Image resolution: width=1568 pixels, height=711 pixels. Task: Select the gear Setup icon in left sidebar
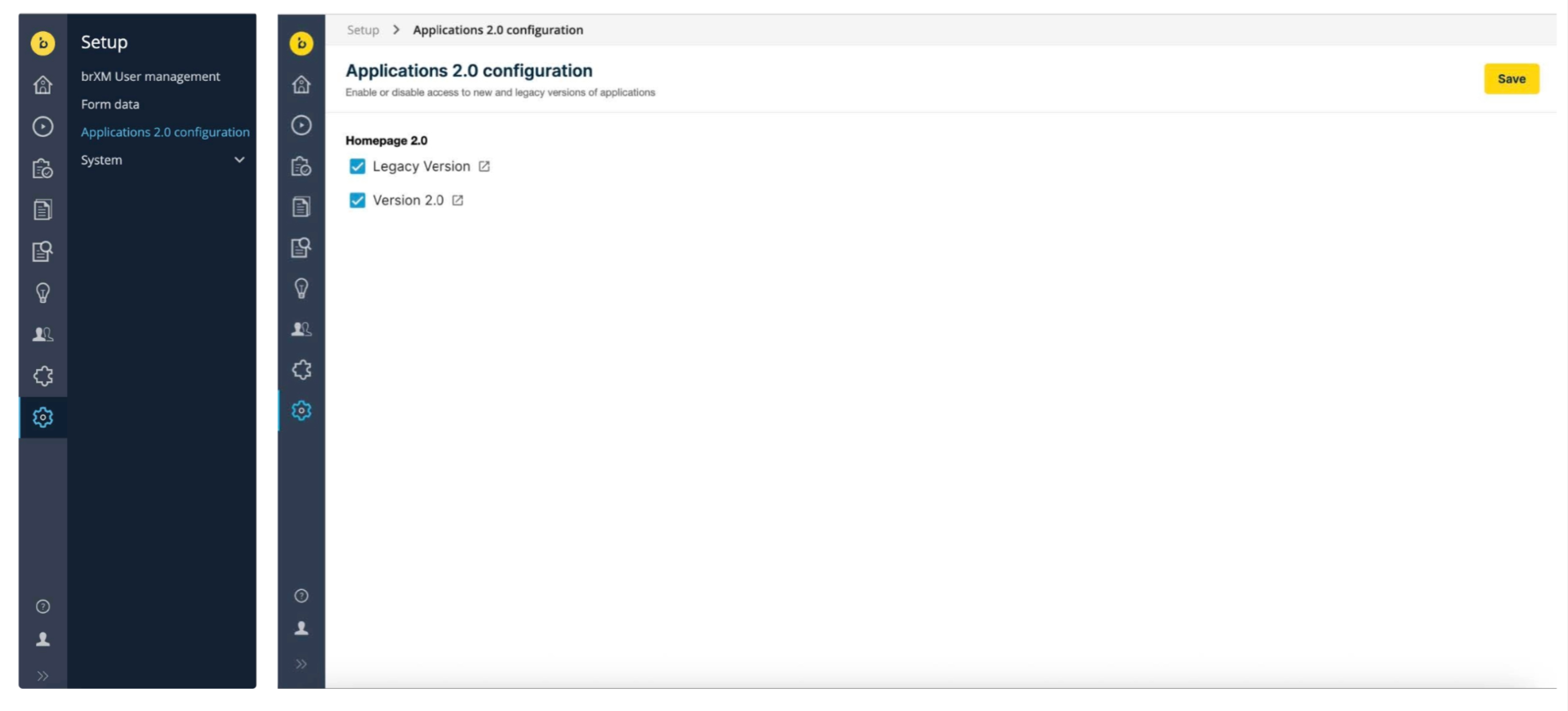pyautogui.click(x=42, y=417)
